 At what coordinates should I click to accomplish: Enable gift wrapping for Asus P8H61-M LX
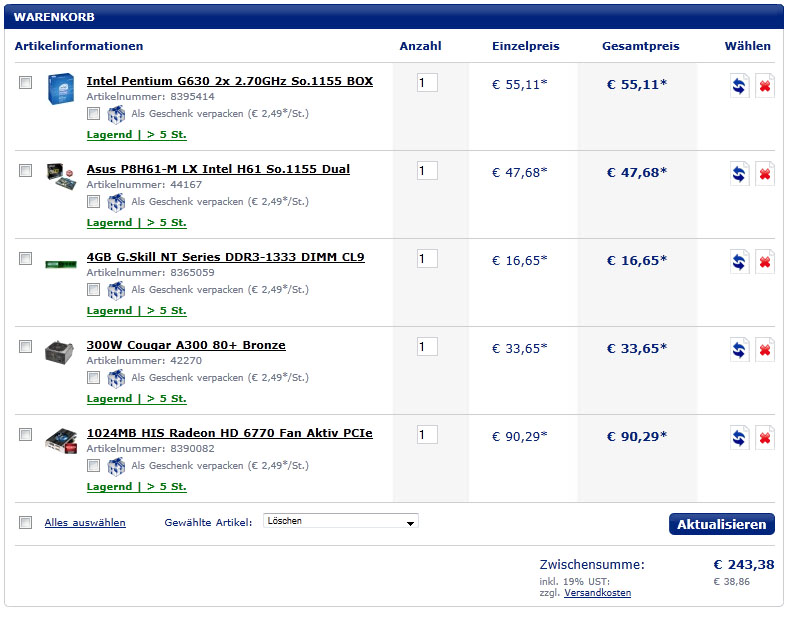[x=93, y=201]
